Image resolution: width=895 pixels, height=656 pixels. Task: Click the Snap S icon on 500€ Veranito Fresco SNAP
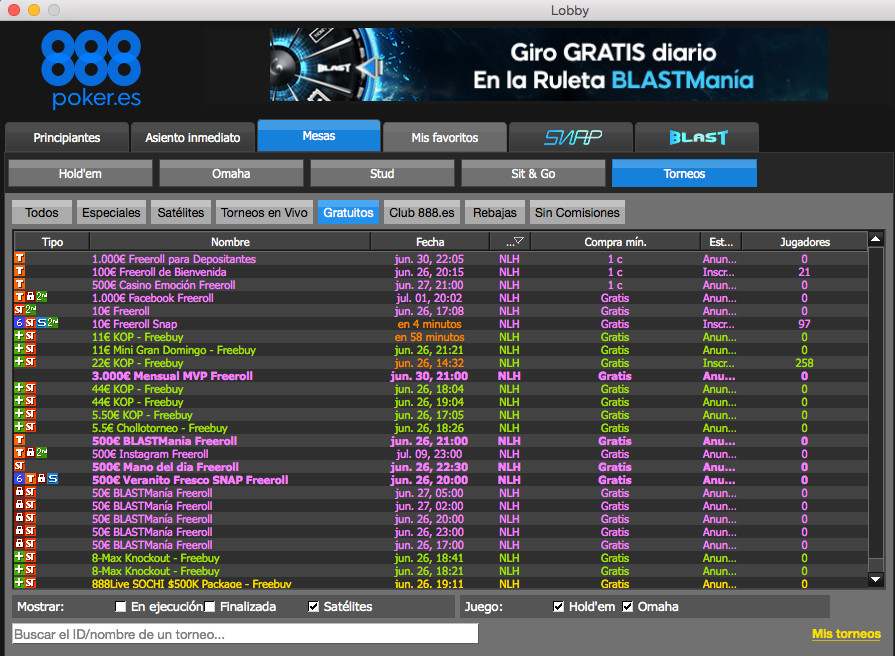(x=53, y=479)
